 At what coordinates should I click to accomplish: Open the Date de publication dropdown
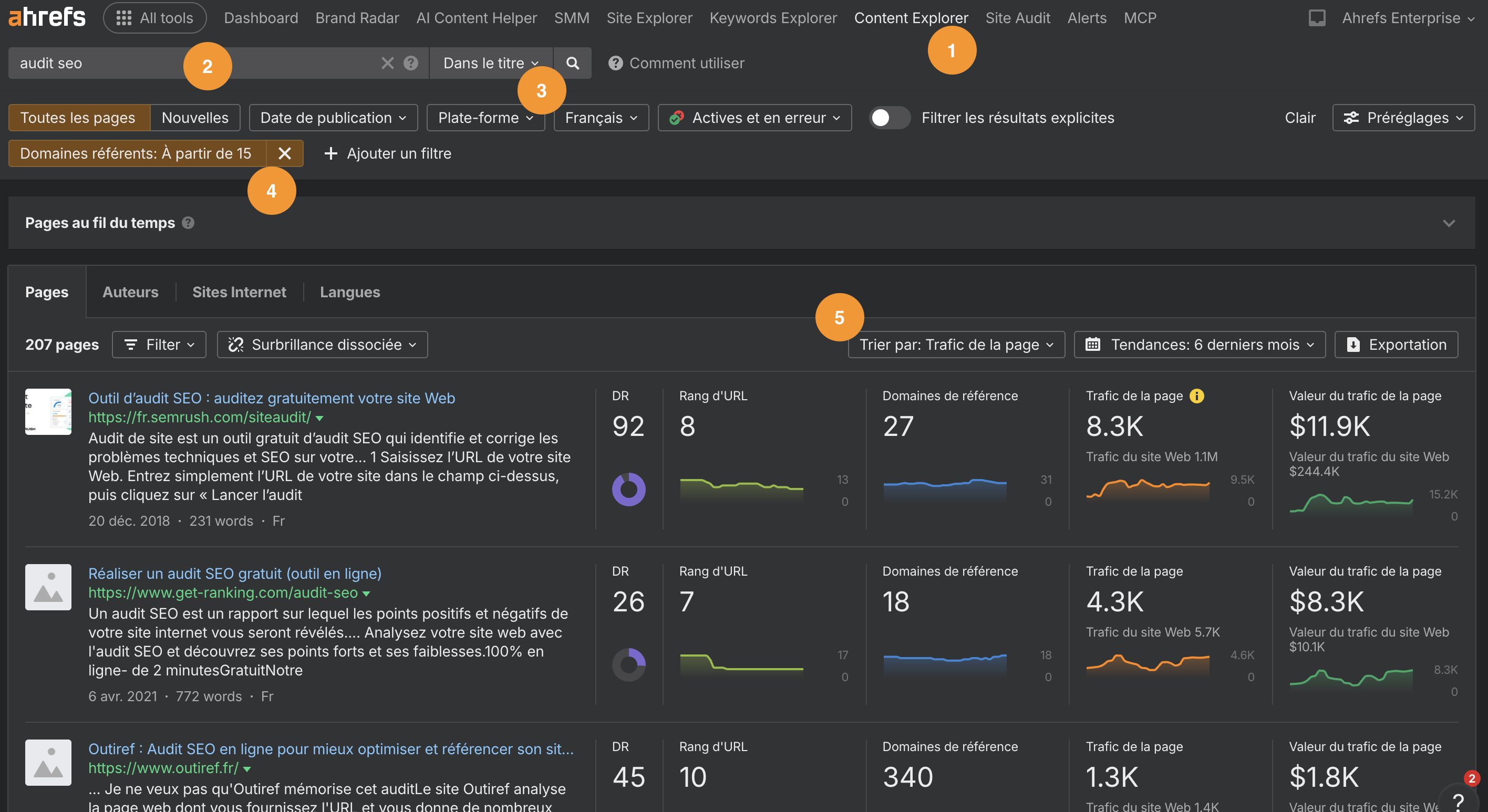333,117
